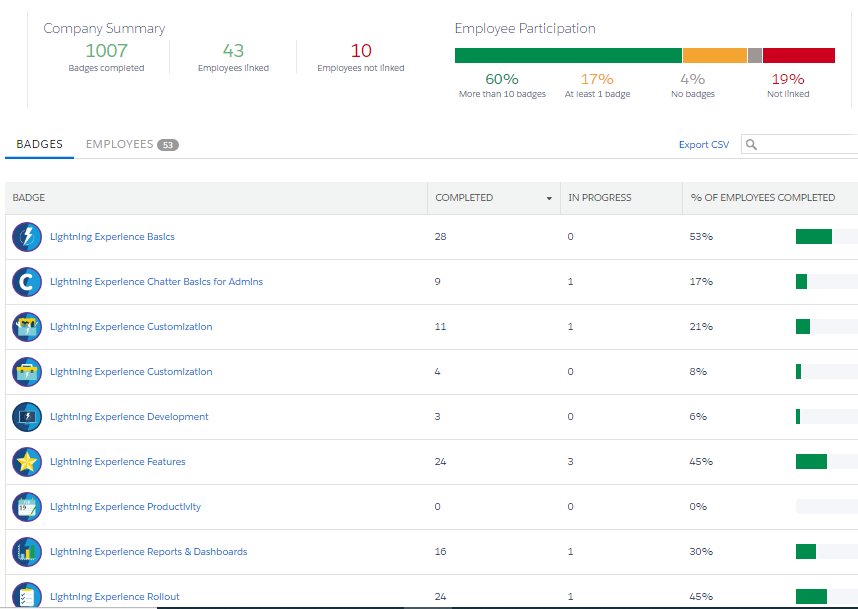Click the Lightning Experience Basics badge icon

coord(27,237)
